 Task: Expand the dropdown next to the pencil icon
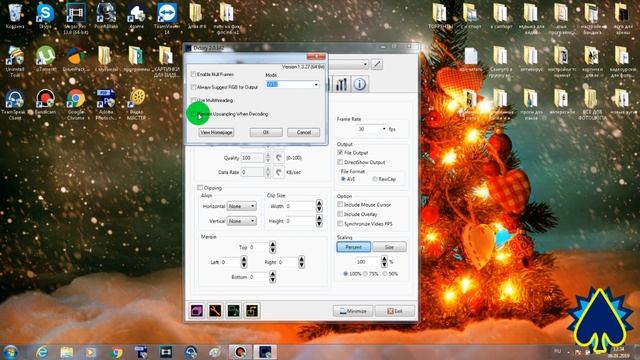[x=365, y=64]
